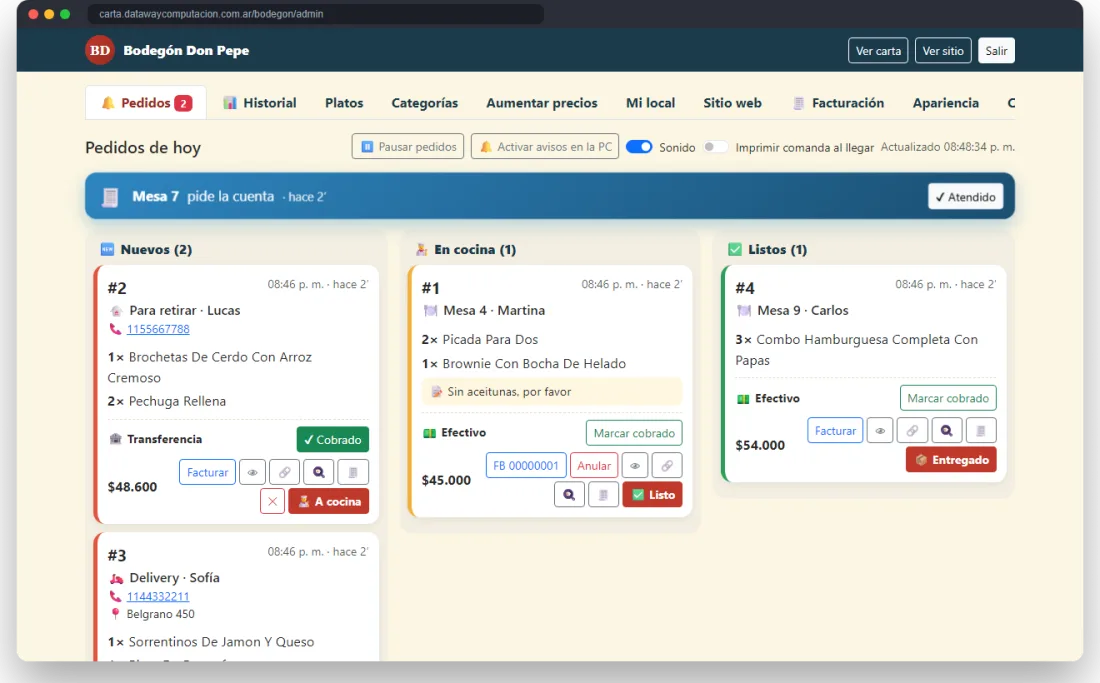The image size is (1100, 683).
Task: Toggle the Cobrado status on order #2
Action: [x=333, y=440]
